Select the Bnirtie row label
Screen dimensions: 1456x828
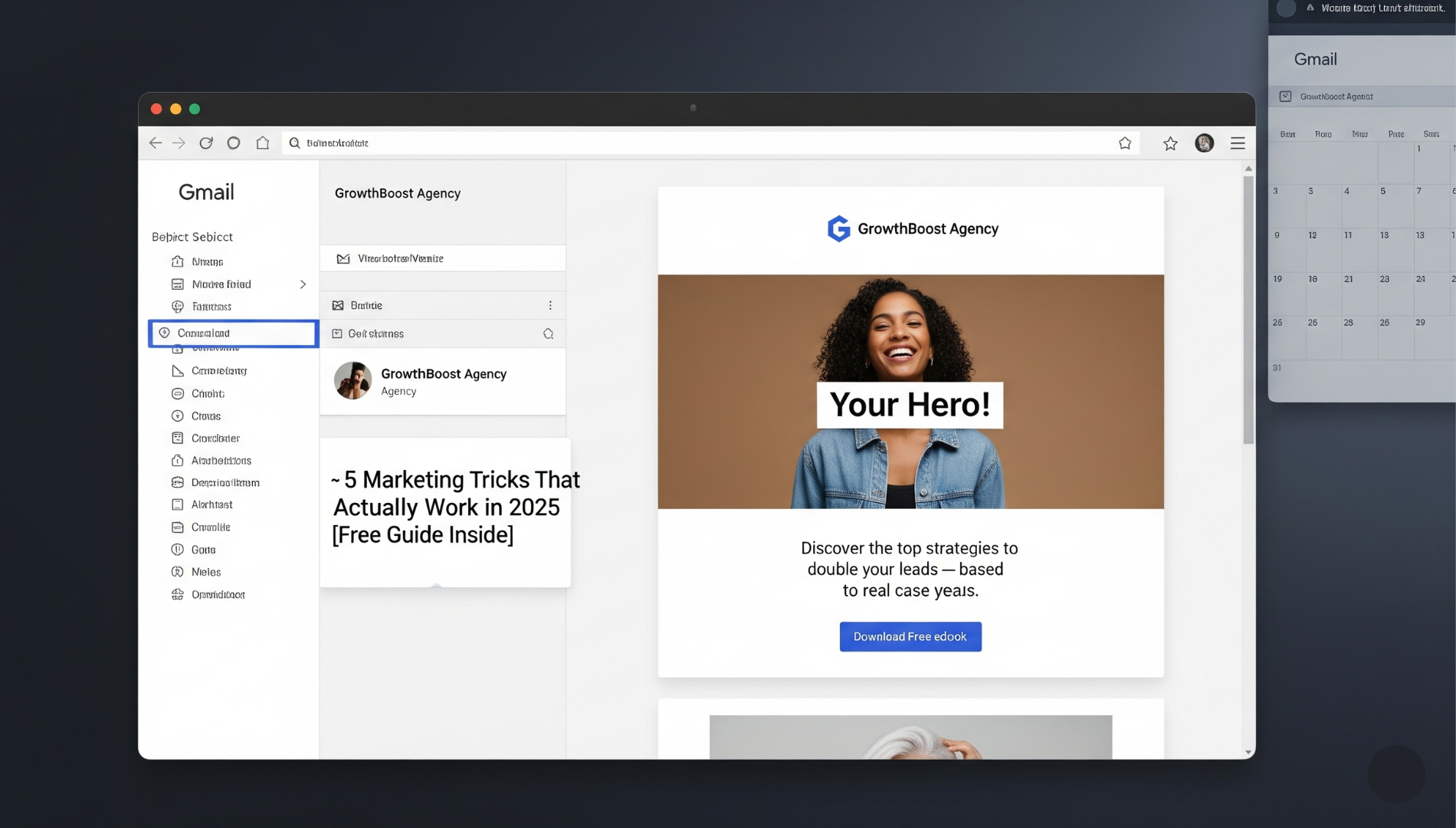[x=366, y=305]
